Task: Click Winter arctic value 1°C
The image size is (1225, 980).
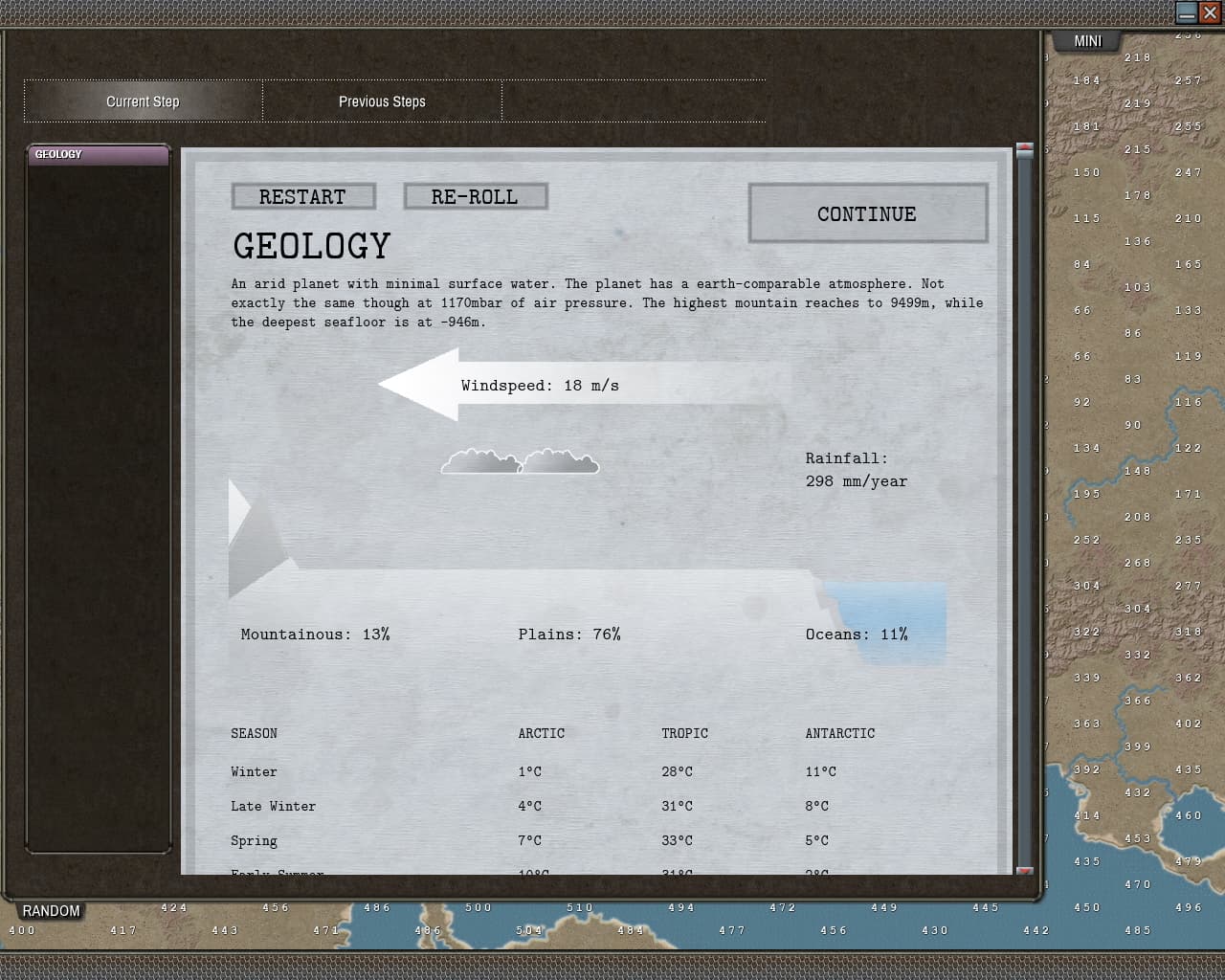Action: (530, 772)
